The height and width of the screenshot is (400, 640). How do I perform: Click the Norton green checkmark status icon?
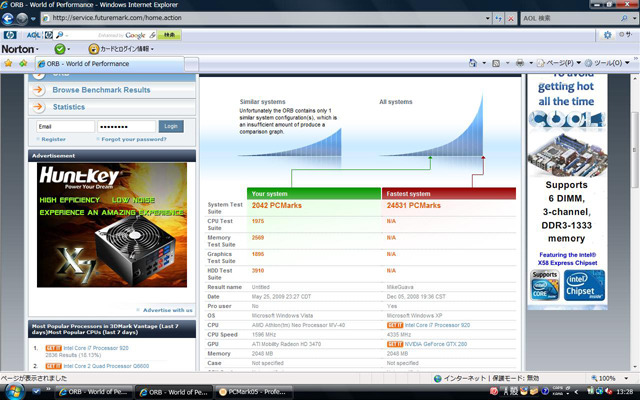pyautogui.click(x=60, y=49)
